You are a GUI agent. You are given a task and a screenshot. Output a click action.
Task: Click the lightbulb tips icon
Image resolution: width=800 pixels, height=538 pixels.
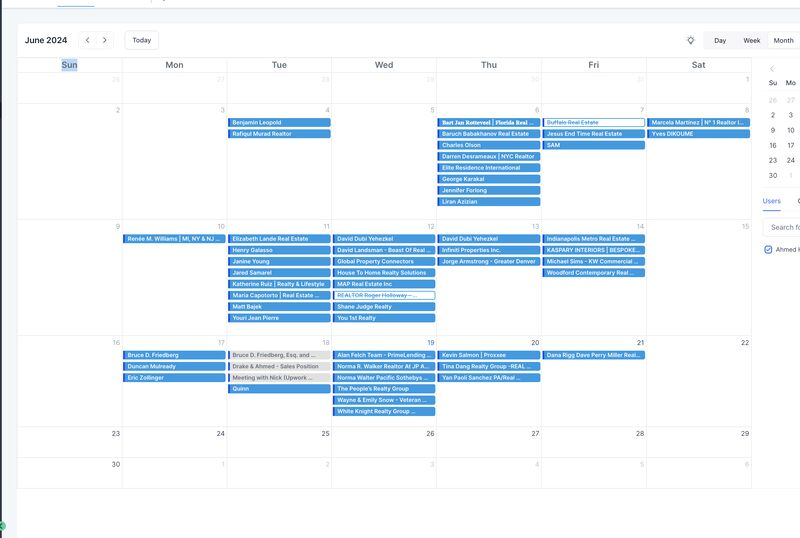pos(690,40)
